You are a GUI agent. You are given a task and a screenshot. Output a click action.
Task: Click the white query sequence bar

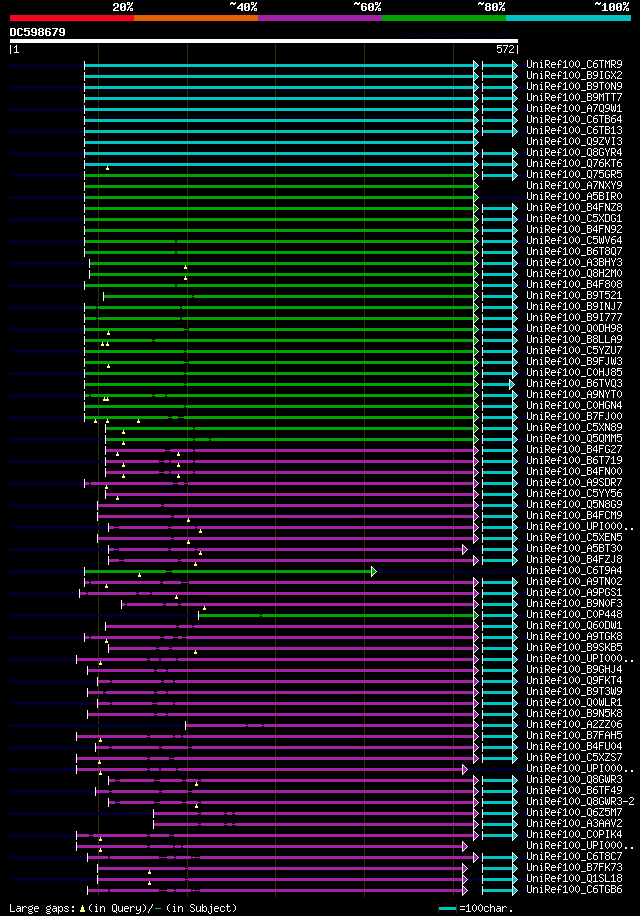pyautogui.click(x=263, y=41)
